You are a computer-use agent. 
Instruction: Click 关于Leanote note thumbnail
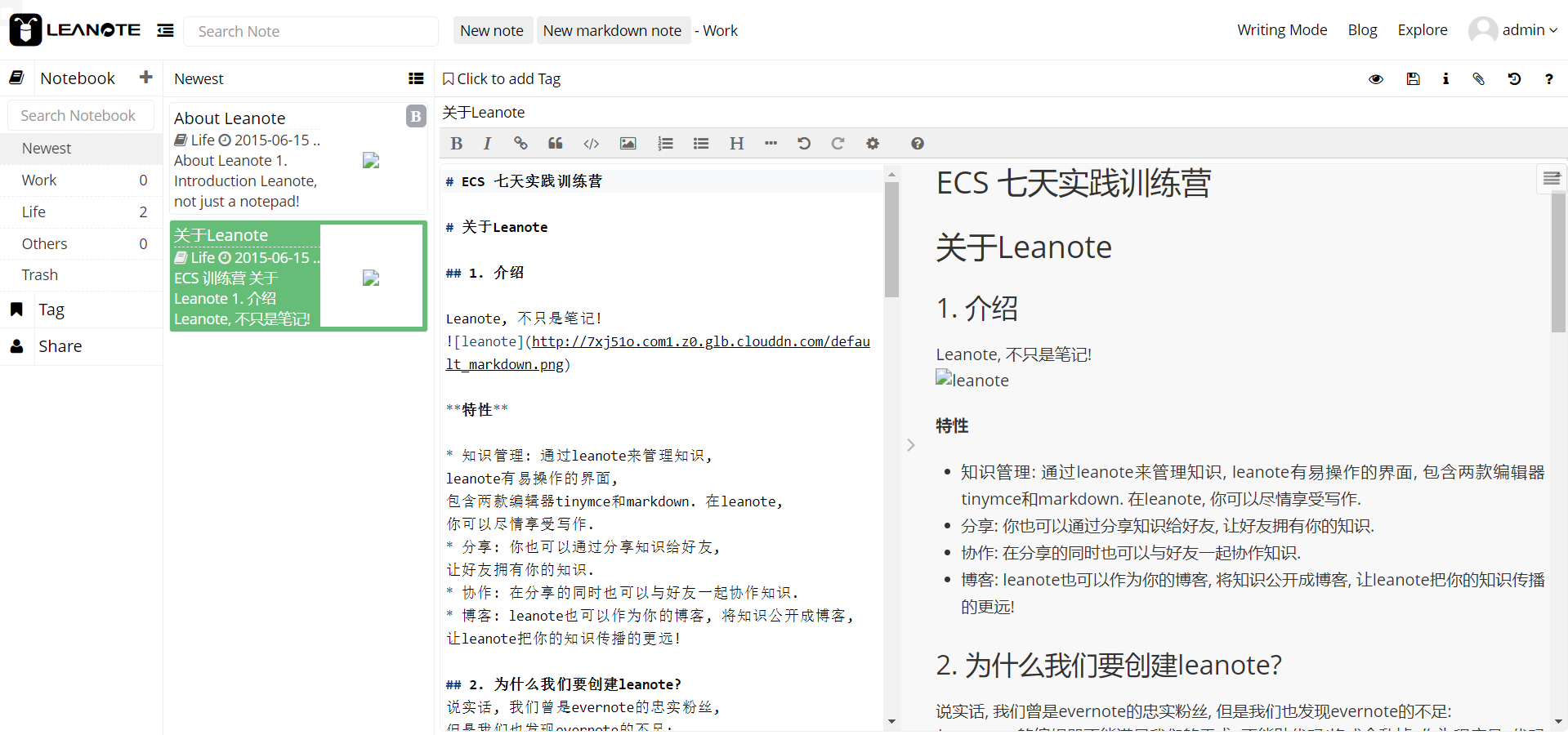coord(371,278)
